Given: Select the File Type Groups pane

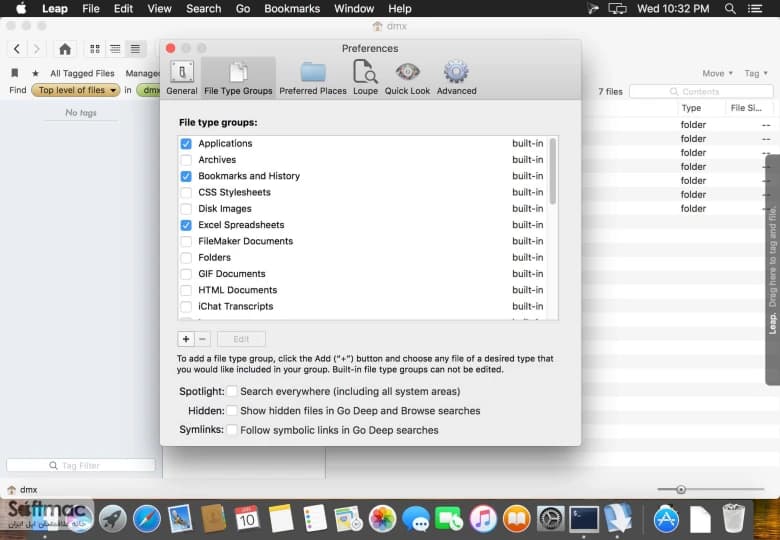Looking at the screenshot, I should tap(238, 78).
